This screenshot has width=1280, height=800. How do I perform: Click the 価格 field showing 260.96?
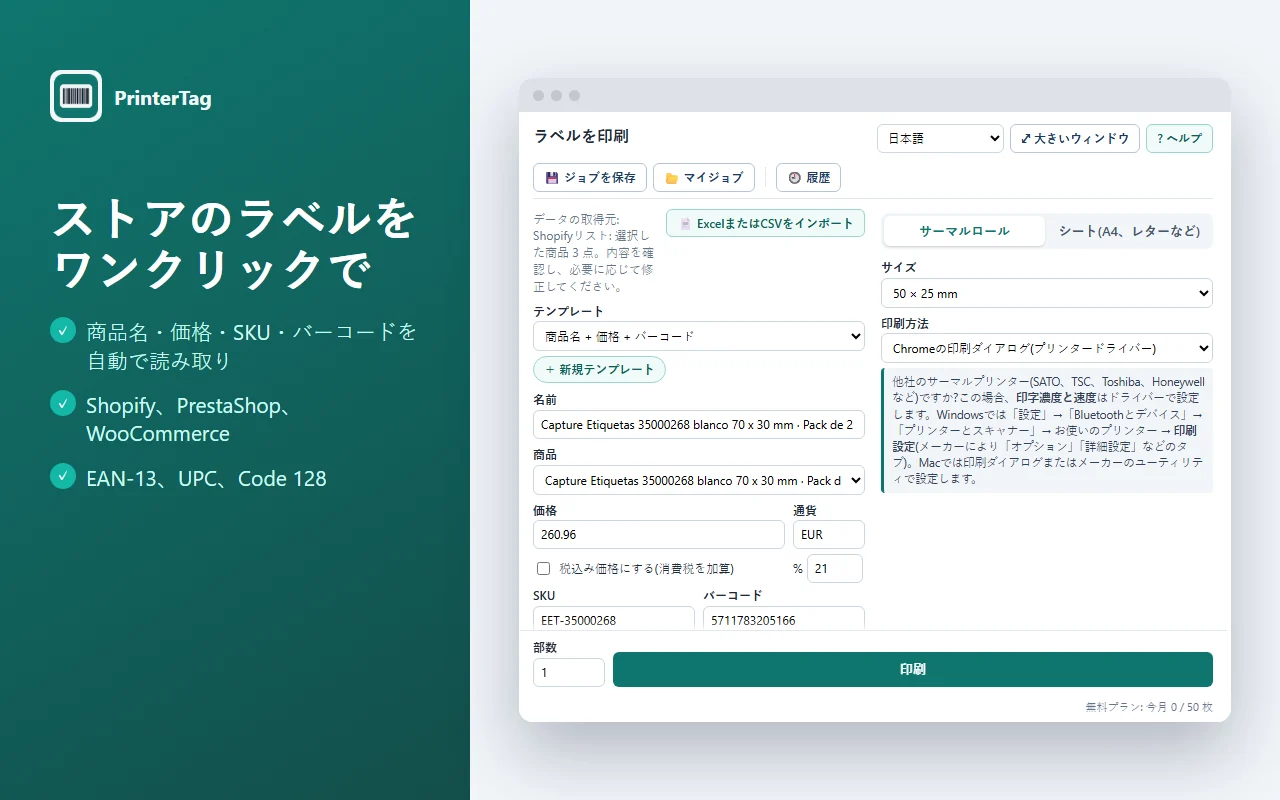pyautogui.click(x=659, y=534)
